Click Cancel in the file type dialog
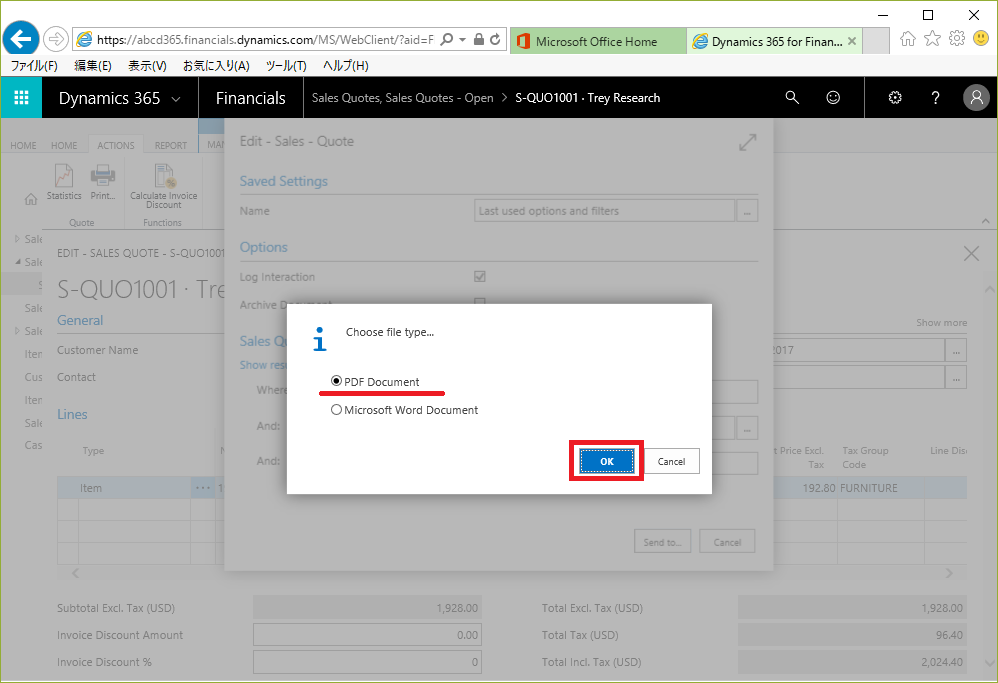 (671, 461)
